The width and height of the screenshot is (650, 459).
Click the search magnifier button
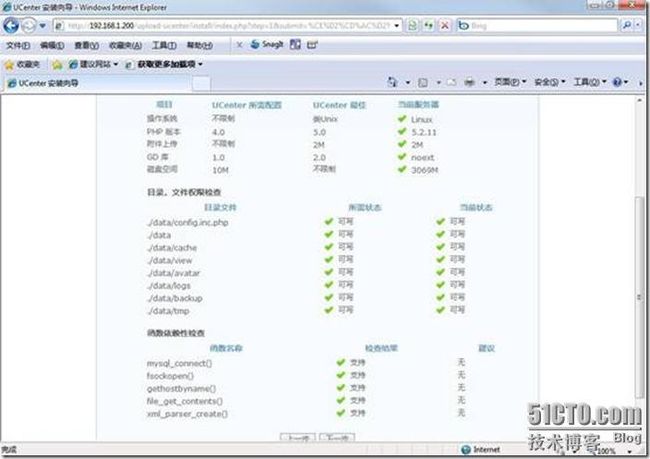(x=627, y=26)
